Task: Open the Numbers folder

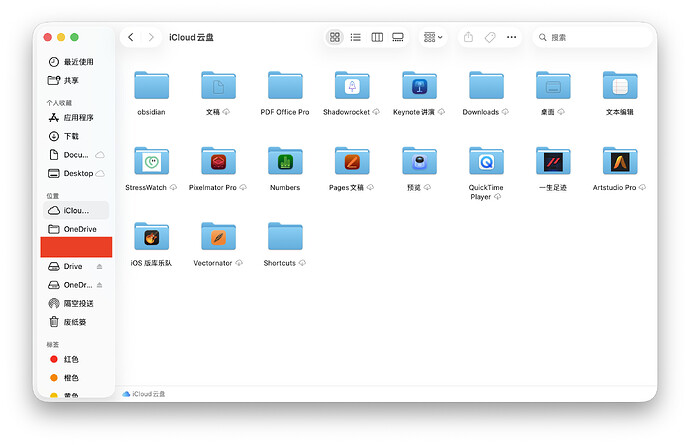Action: (x=285, y=161)
